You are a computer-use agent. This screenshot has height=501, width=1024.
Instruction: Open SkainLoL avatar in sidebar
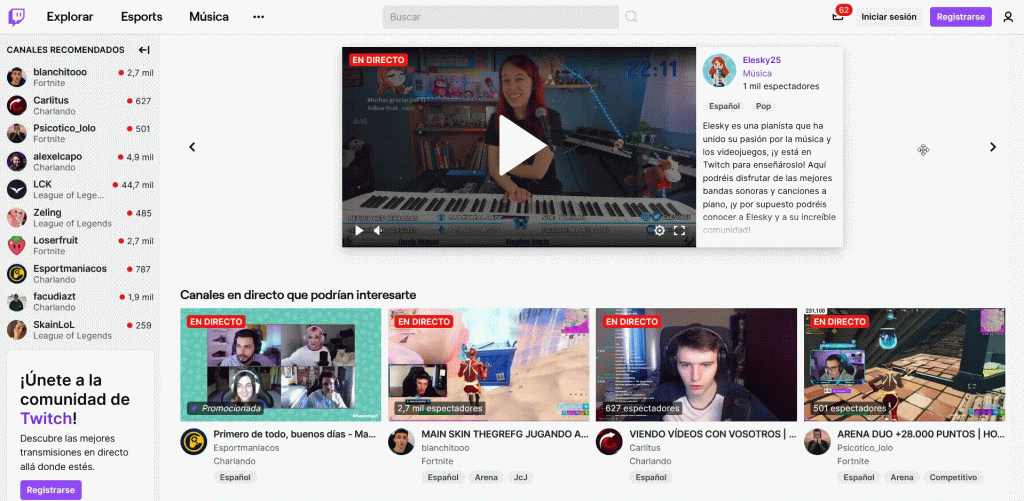16,330
